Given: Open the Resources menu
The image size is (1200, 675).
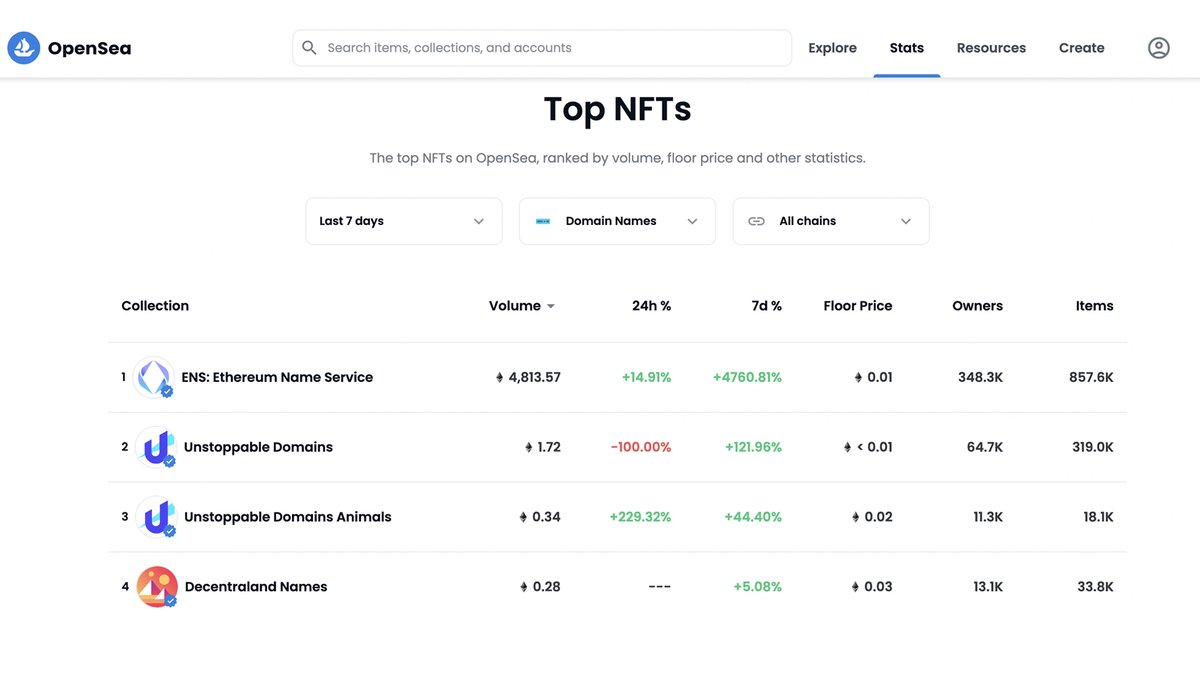Looking at the screenshot, I should (991, 47).
